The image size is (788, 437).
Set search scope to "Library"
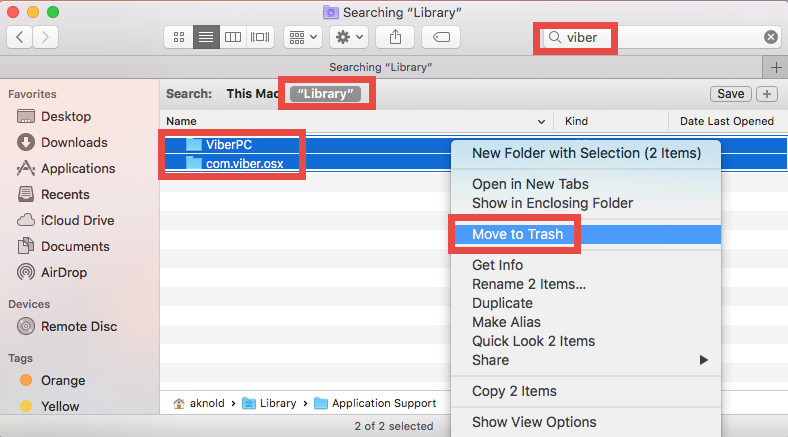pos(325,94)
